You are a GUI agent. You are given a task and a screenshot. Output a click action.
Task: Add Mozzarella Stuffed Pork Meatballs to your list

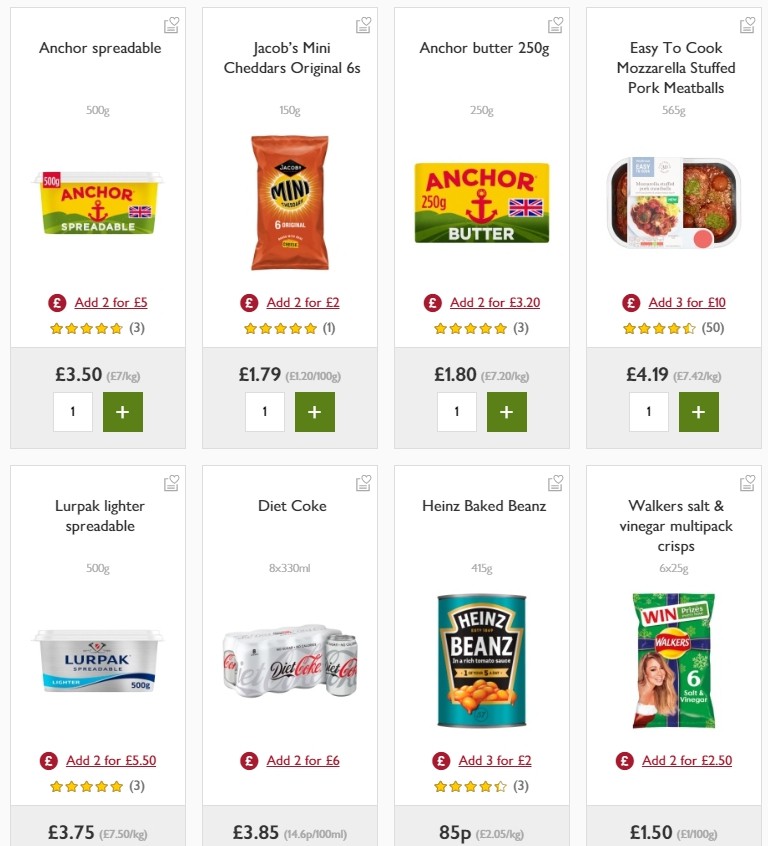[x=747, y=25]
